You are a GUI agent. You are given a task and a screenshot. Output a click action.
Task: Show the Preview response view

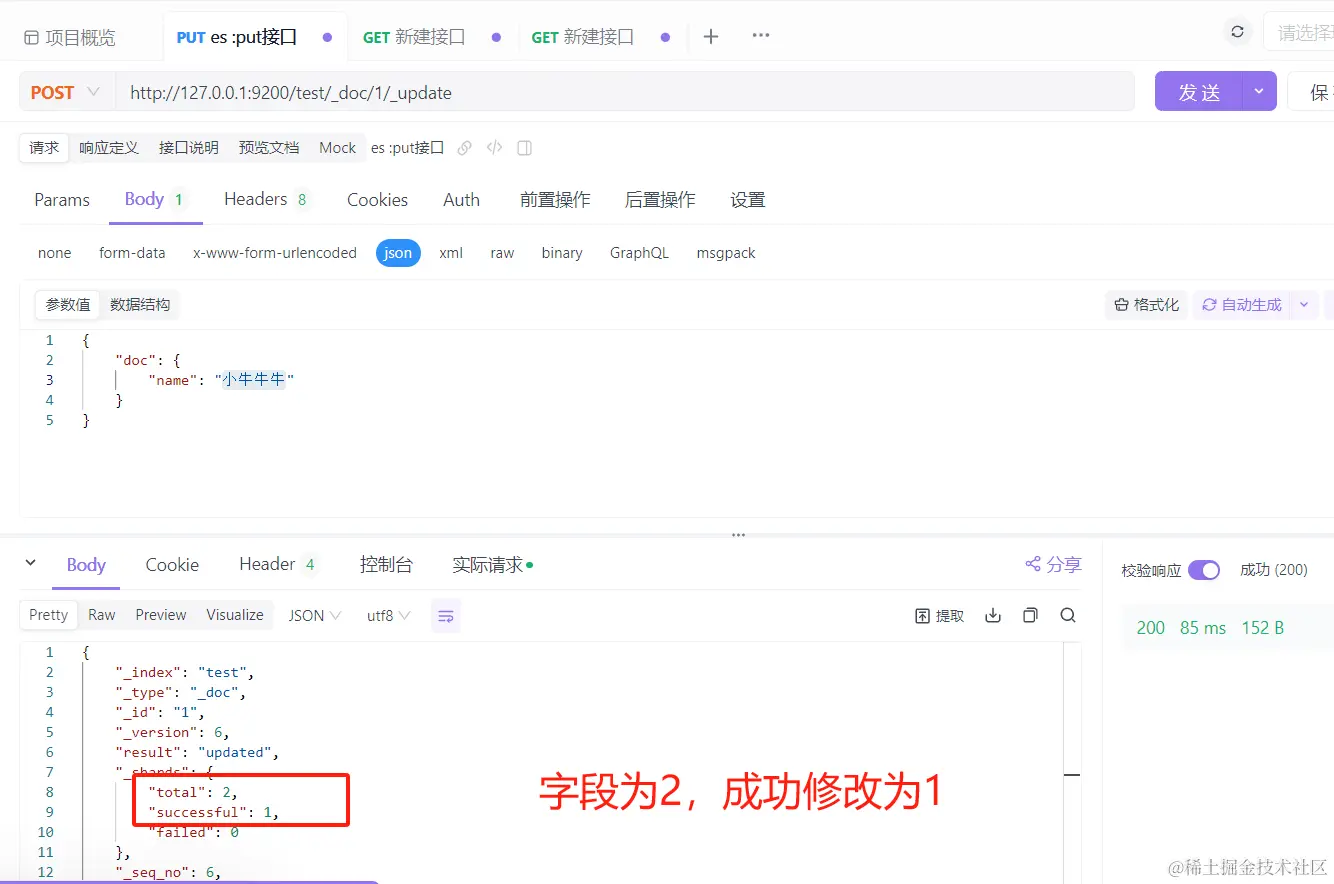click(x=161, y=615)
